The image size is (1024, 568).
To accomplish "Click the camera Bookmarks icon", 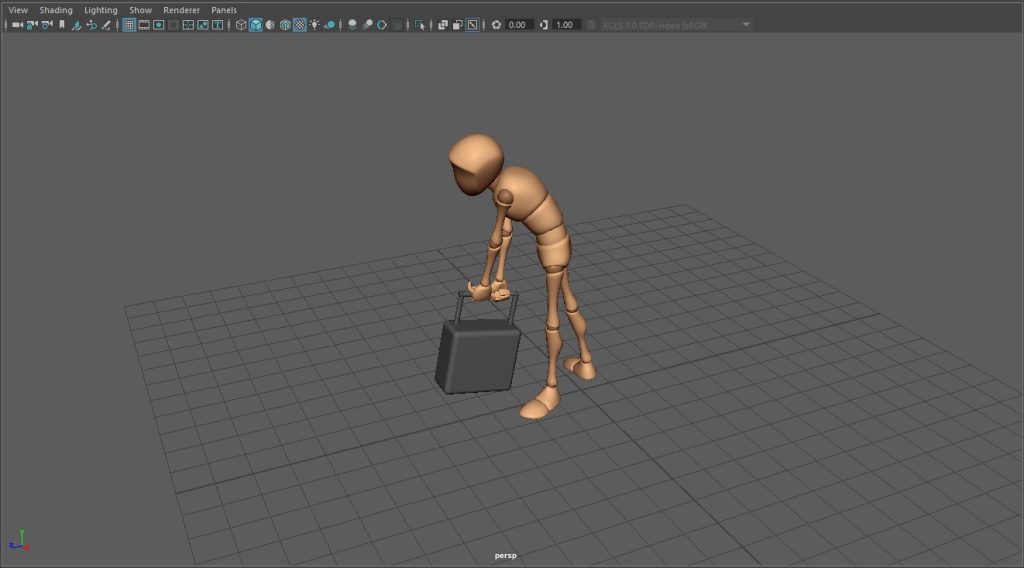I will tap(62, 25).
